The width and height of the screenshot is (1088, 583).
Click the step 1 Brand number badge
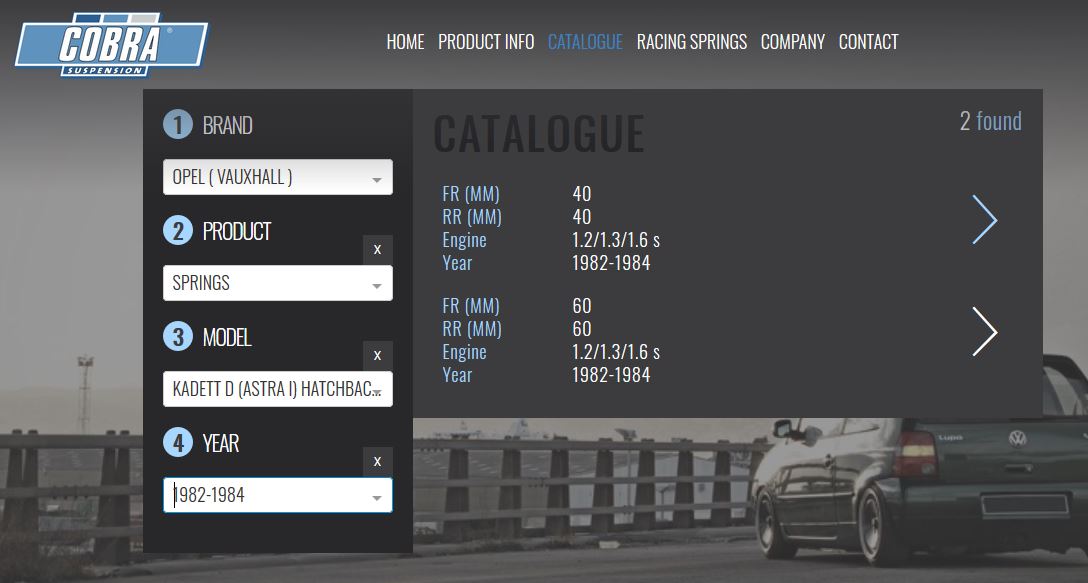click(178, 125)
